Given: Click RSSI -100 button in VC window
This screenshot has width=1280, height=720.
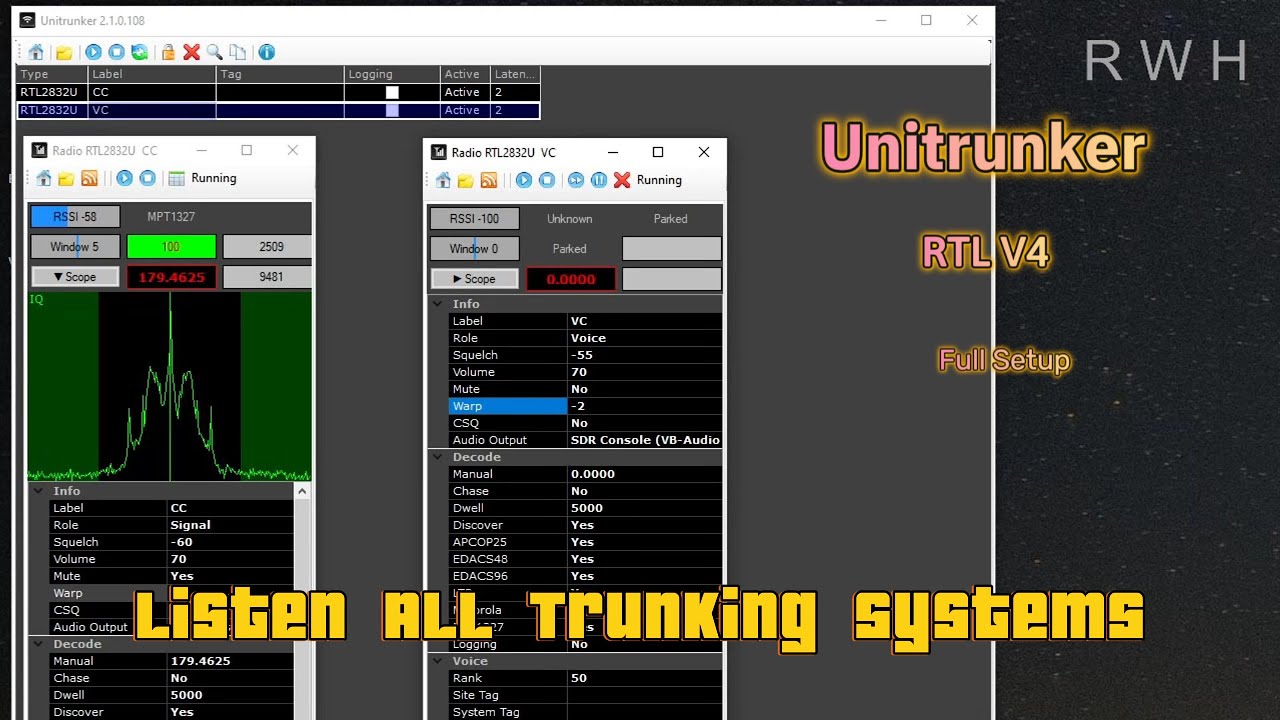Looking at the screenshot, I should tap(475, 219).
